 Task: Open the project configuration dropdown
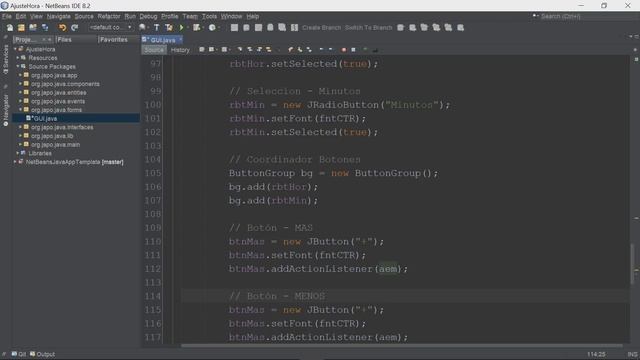pos(111,28)
